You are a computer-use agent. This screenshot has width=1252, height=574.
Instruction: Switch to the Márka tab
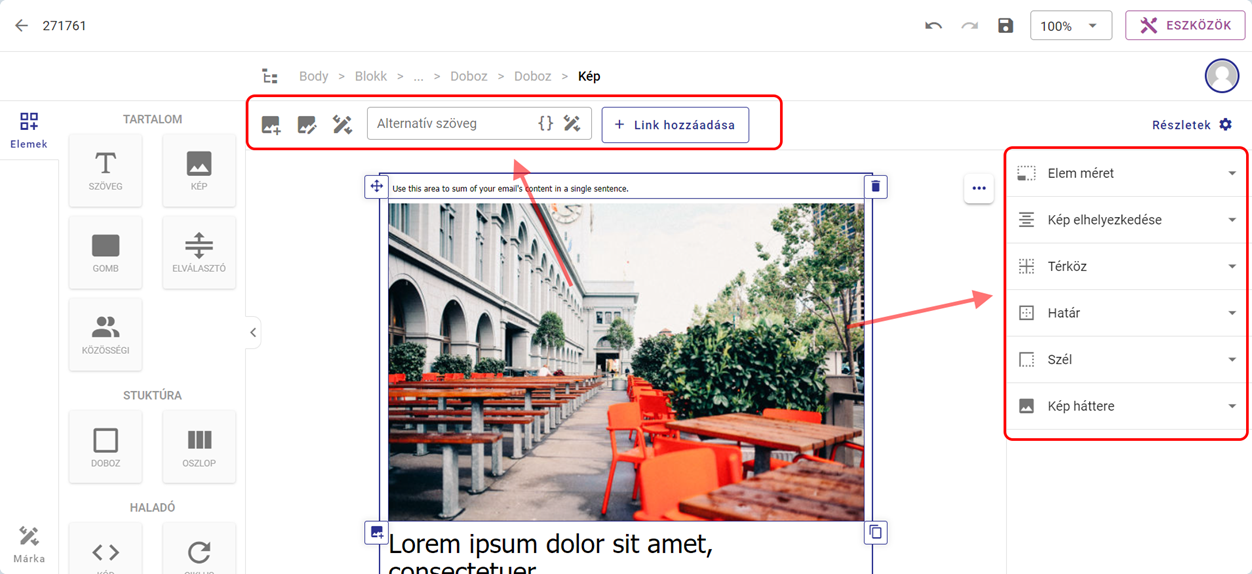coord(29,545)
